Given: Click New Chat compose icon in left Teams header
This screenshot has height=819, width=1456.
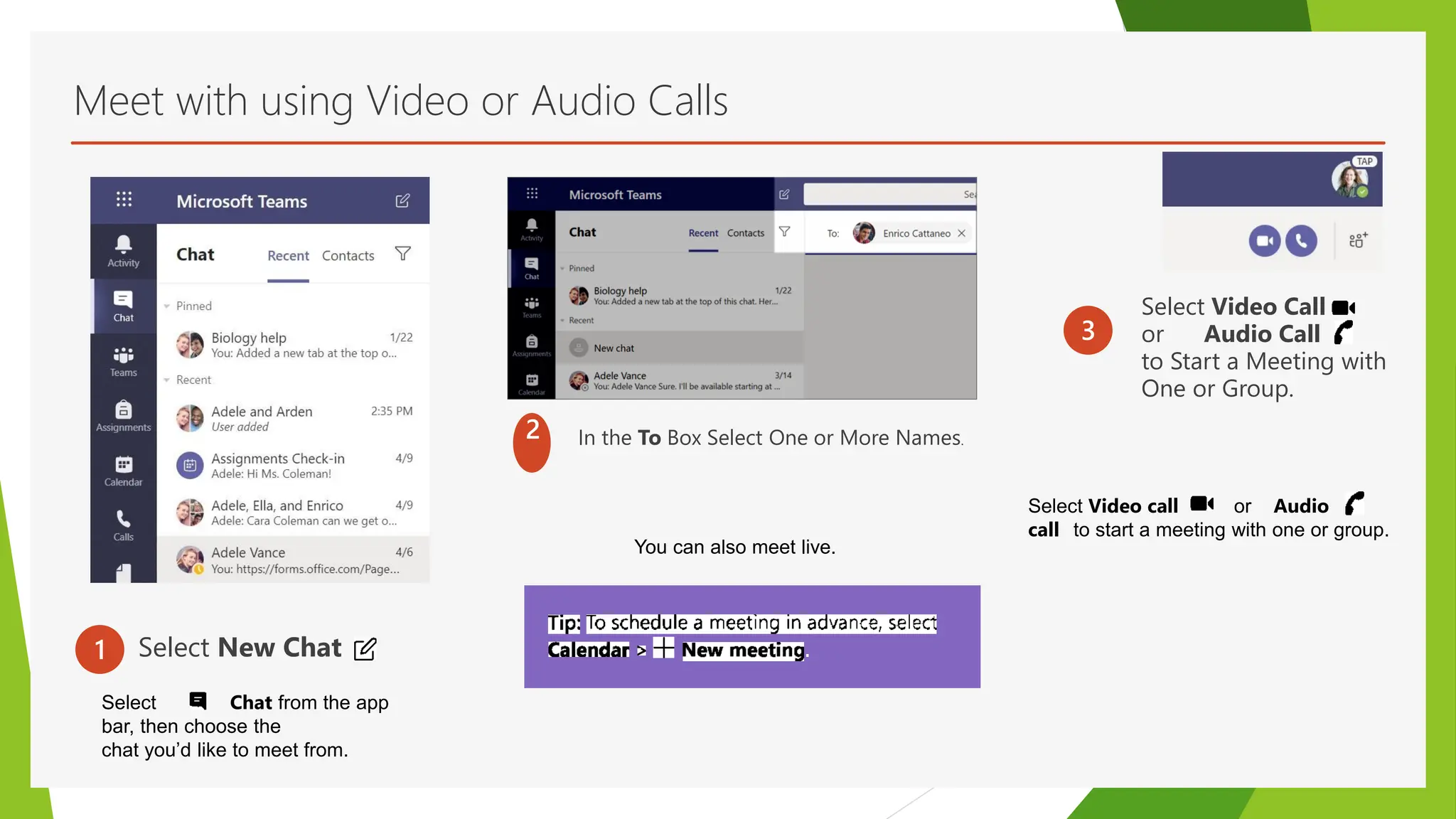Looking at the screenshot, I should pos(402,200).
